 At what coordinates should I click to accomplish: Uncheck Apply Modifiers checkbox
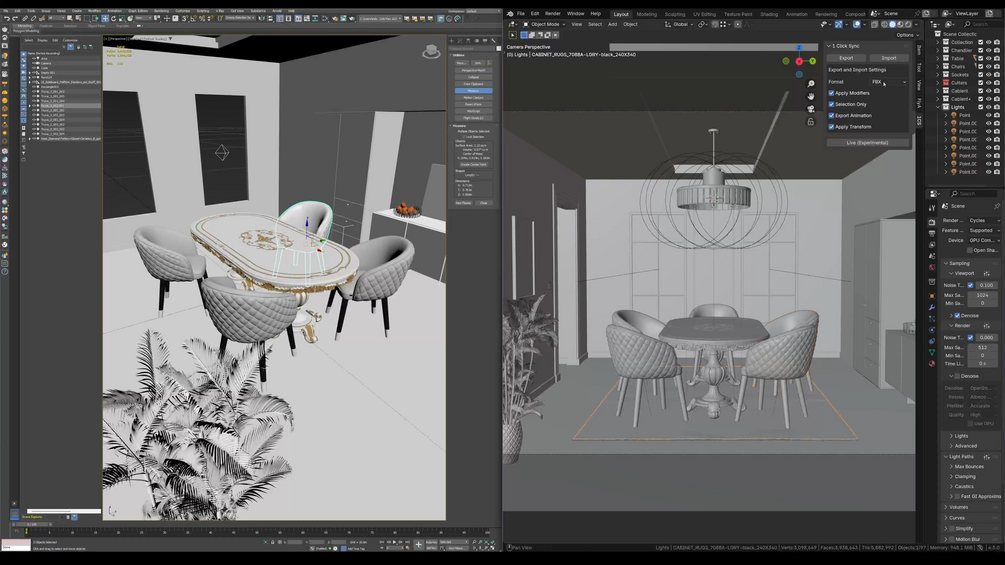click(831, 93)
